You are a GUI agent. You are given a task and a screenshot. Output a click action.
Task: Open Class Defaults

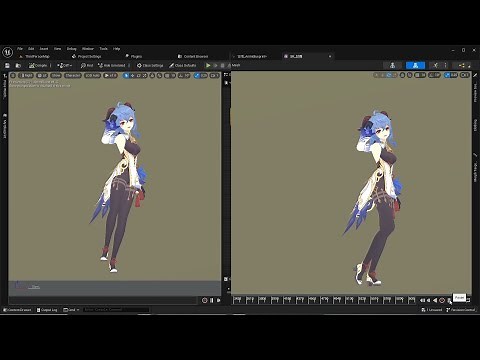pos(182,65)
